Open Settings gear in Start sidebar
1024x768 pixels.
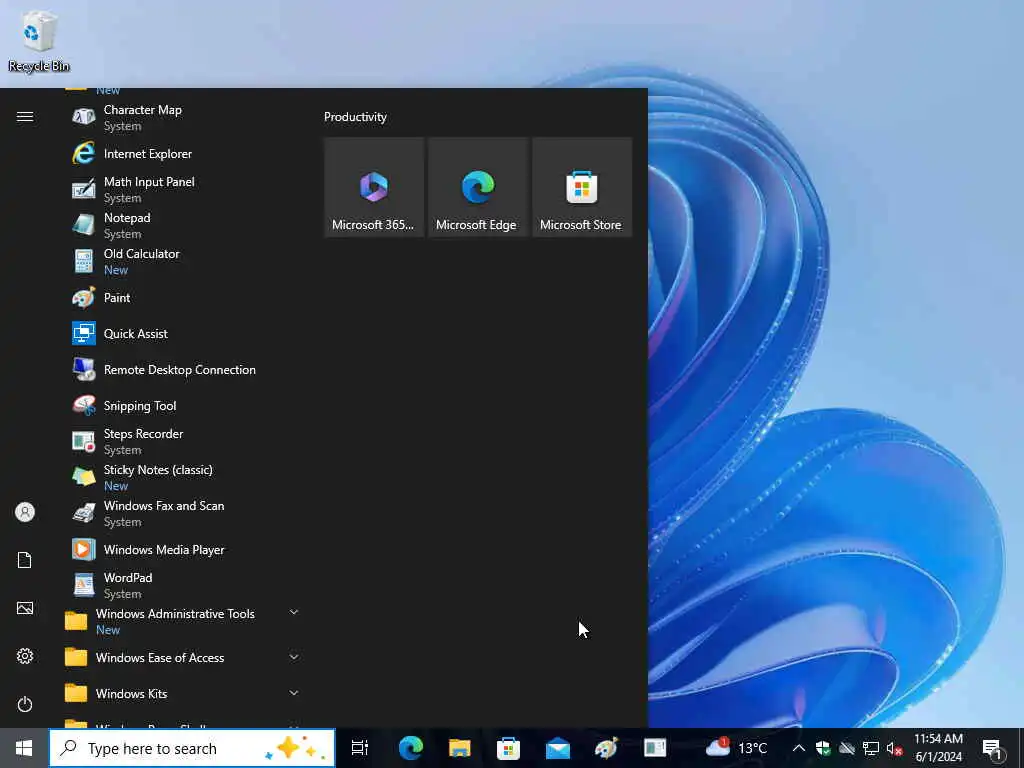coord(25,656)
